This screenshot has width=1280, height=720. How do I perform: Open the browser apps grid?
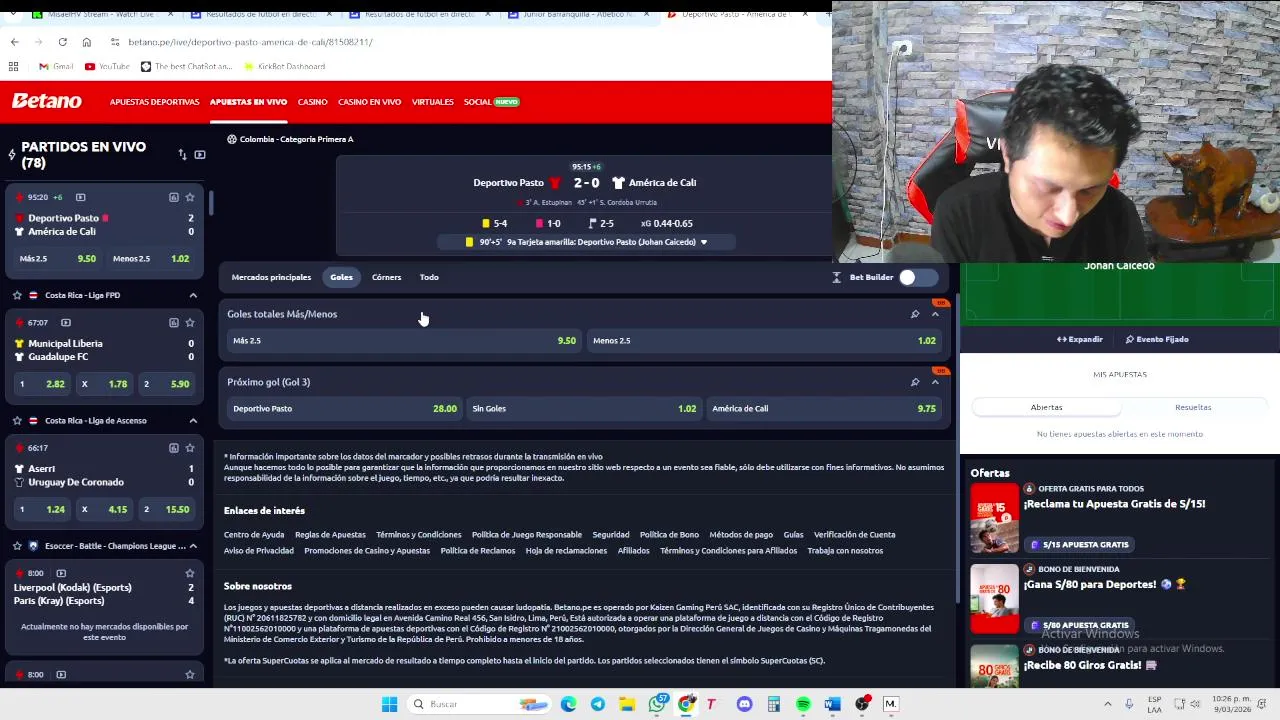point(14,66)
